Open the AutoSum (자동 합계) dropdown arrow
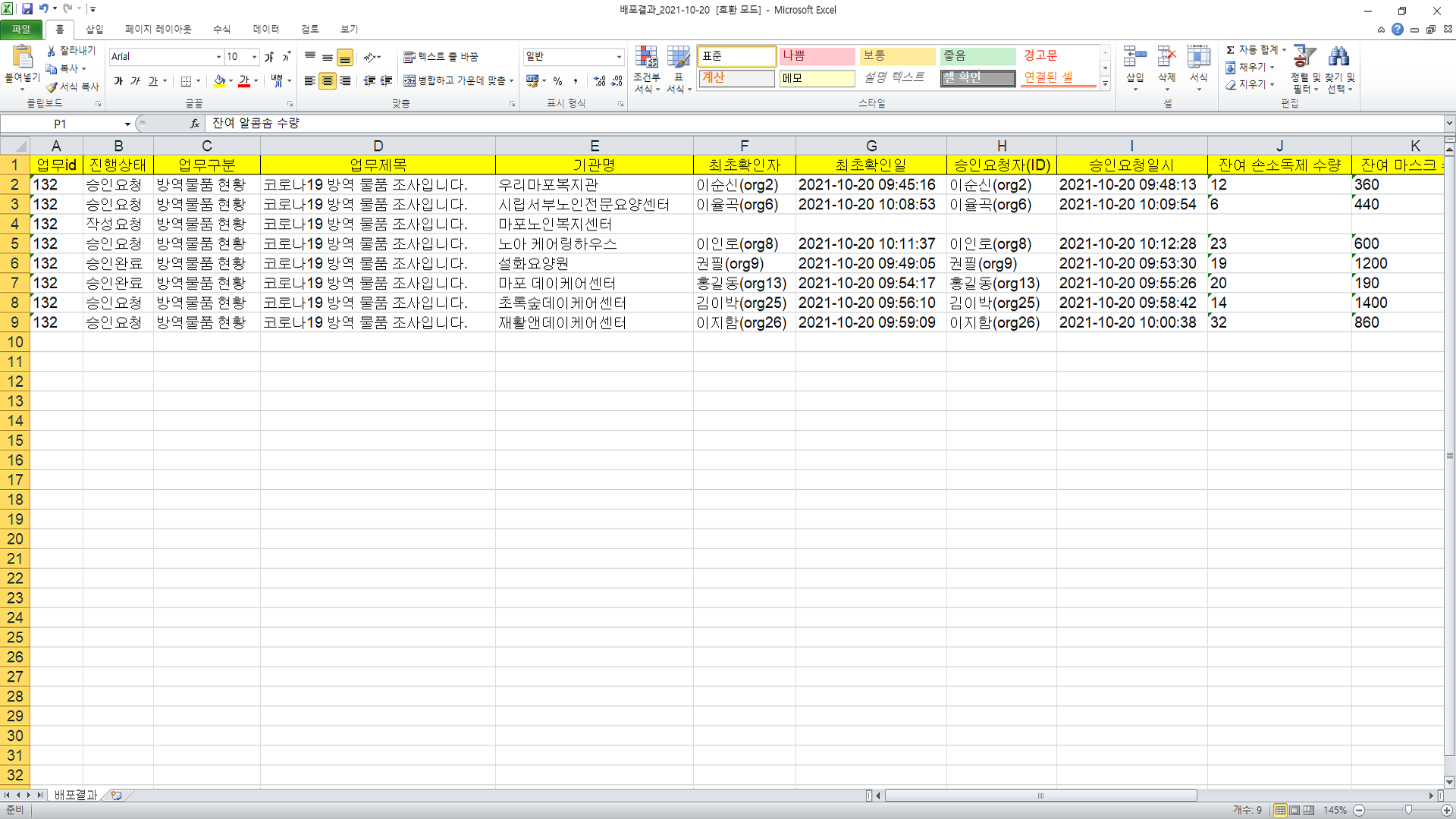The width and height of the screenshot is (1456, 819). point(1284,50)
